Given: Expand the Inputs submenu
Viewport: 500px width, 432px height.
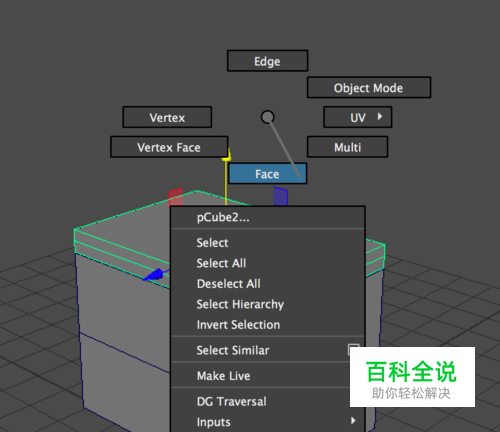Looking at the screenshot, I should point(268,422).
